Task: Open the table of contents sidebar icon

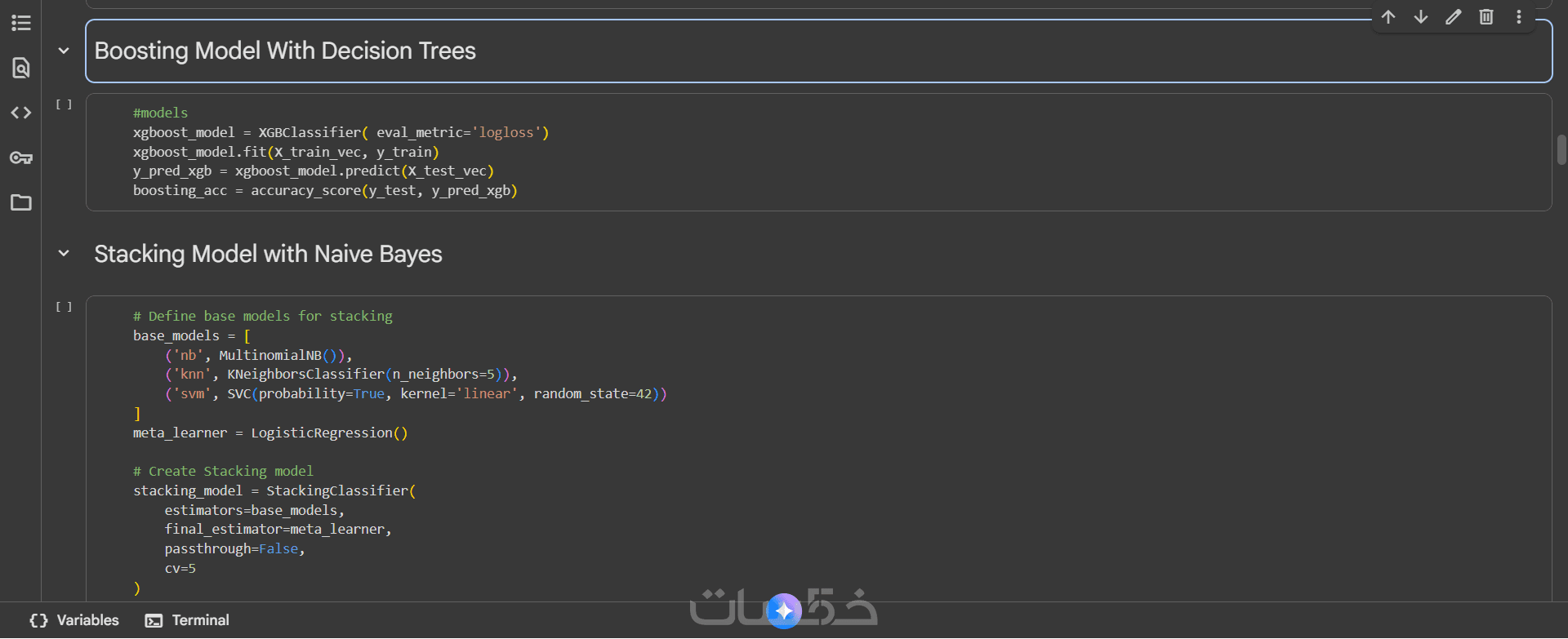Action: pos(21,23)
